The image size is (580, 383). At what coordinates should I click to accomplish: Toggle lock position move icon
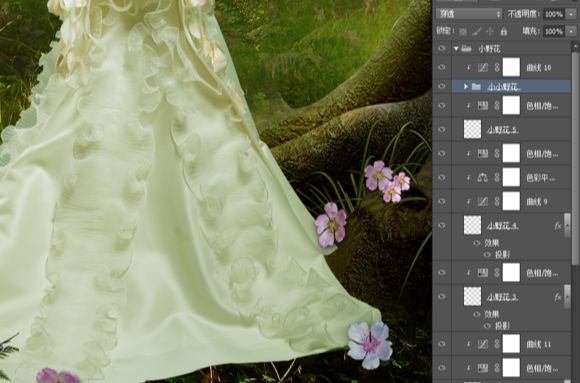490,32
